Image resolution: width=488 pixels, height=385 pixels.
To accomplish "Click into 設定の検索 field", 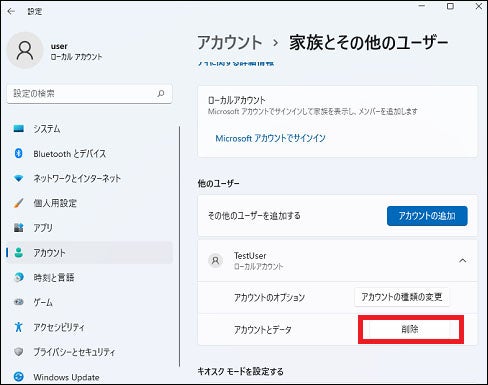I will 89,94.
